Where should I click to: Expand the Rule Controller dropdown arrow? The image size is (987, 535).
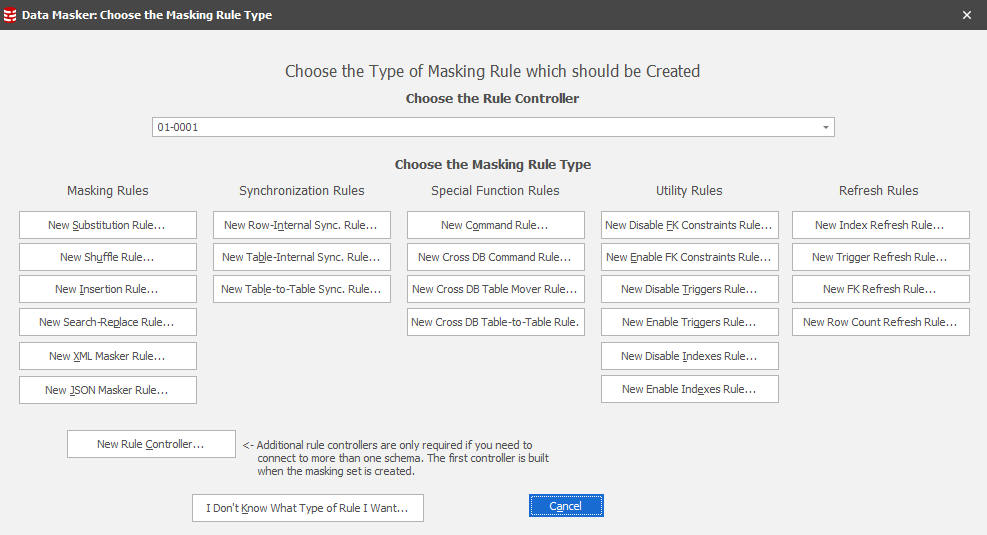point(825,128)
